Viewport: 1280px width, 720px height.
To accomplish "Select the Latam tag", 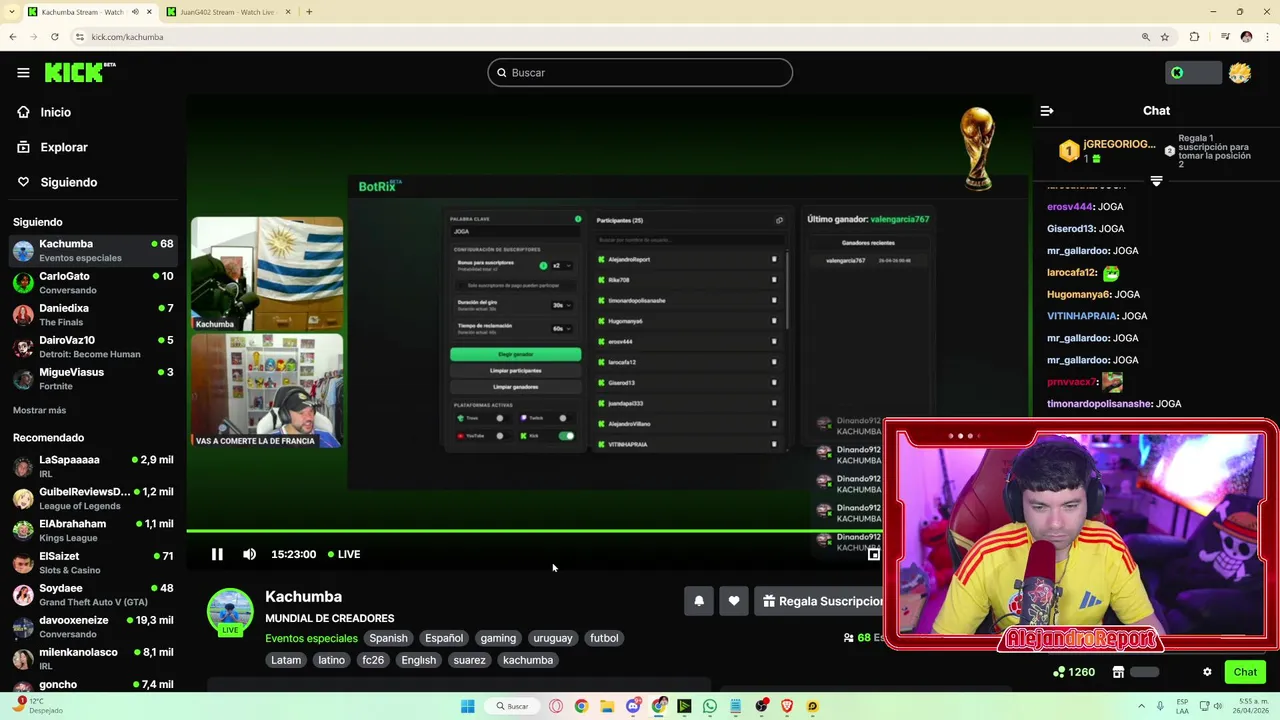I will point(286,660).
